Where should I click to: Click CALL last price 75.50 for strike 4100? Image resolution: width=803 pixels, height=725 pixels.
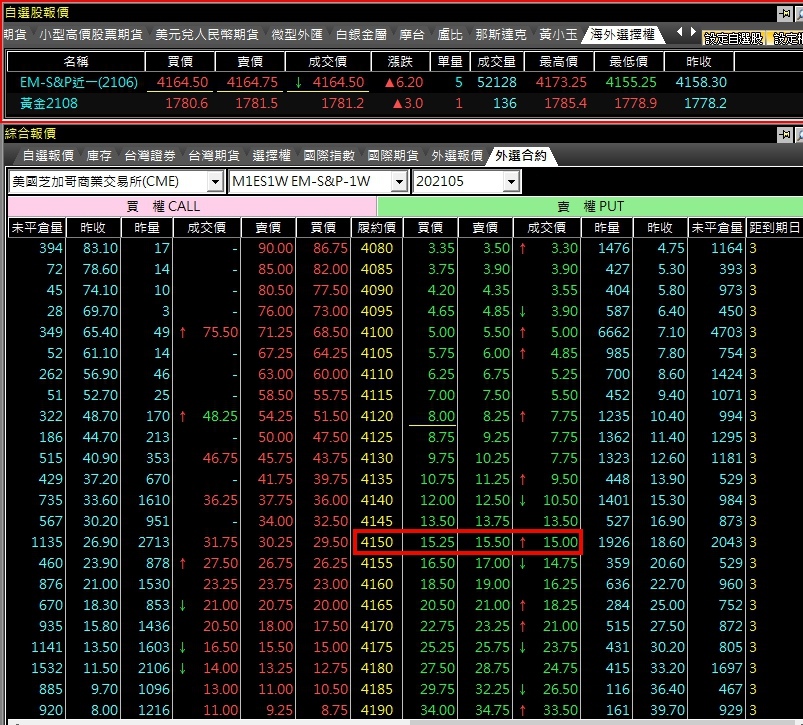point(220,332)
